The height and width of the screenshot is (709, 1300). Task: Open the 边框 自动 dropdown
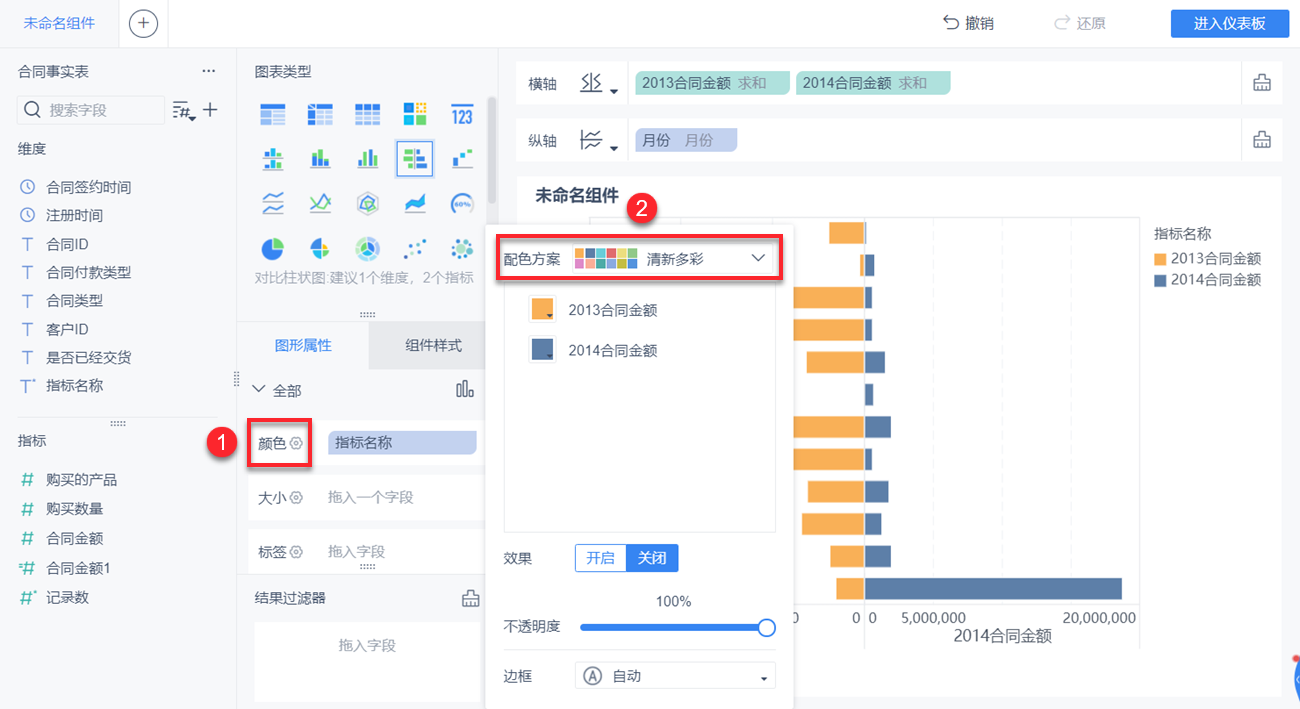coord(675,676)
